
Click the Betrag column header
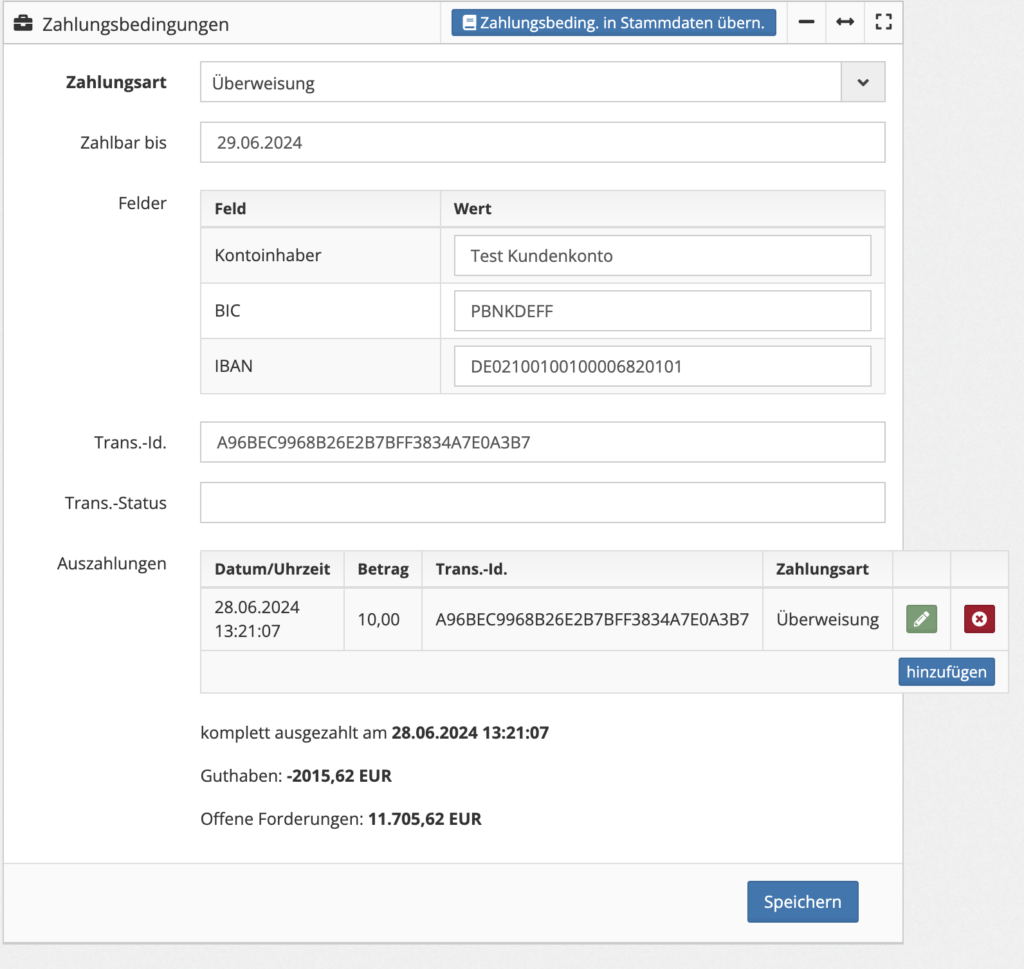[383, 569]
